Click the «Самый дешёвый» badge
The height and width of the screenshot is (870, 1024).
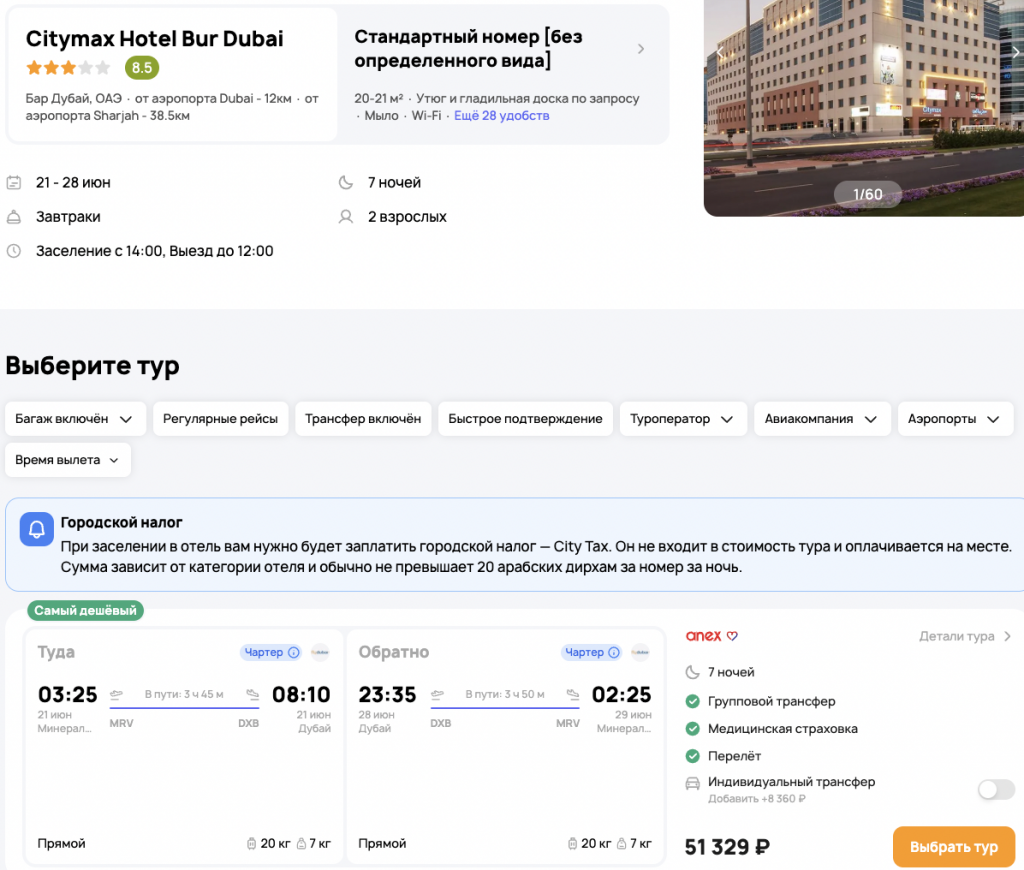click(x=86, y=610)
